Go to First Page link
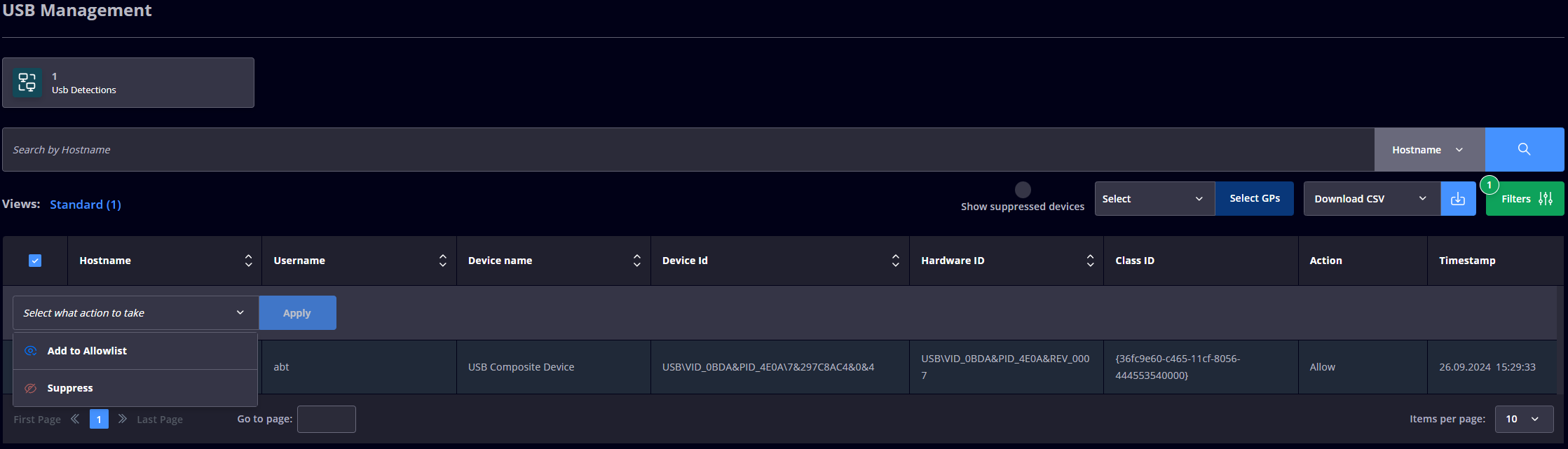This screenshot has width=1568, height=449. pyautogui.click(x=37, y=420)
